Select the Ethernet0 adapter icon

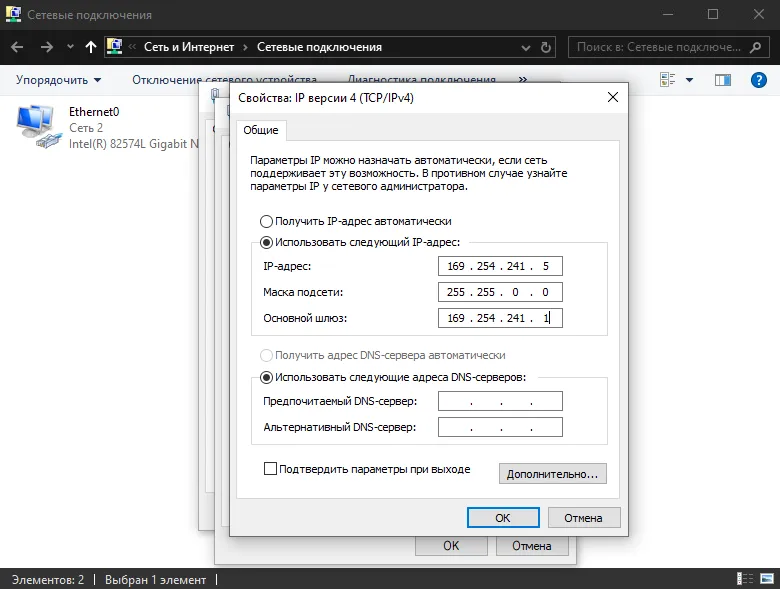click(38, 127)
